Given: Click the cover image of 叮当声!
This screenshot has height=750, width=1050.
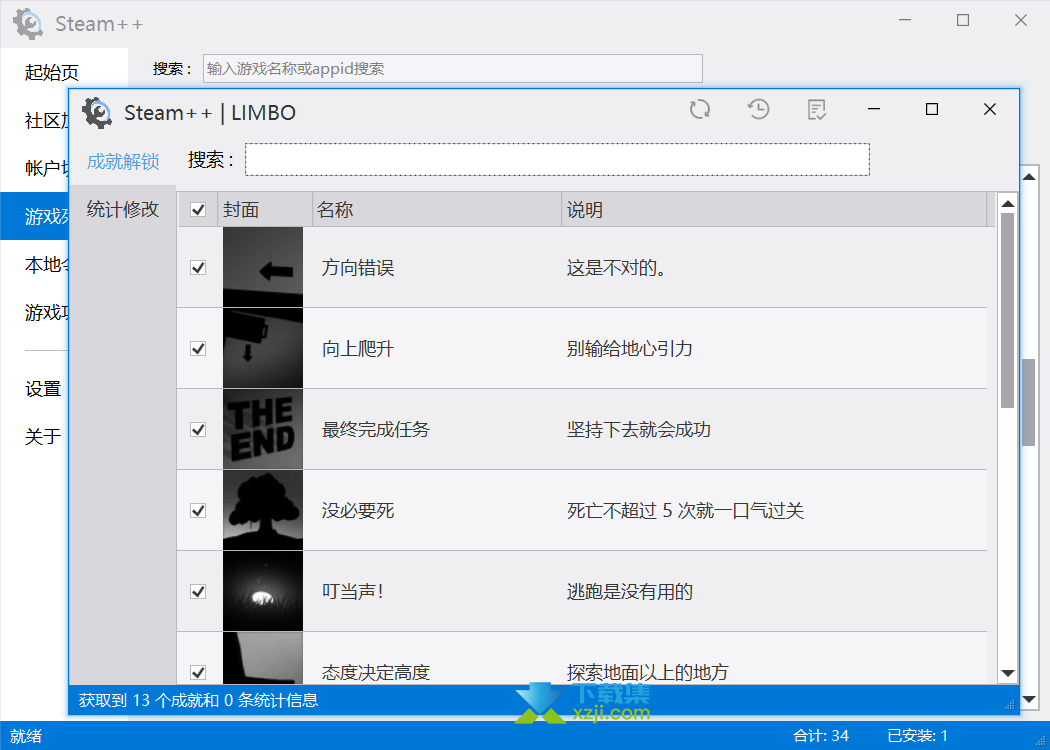Looking at the screenshot, I should point(262,591).
